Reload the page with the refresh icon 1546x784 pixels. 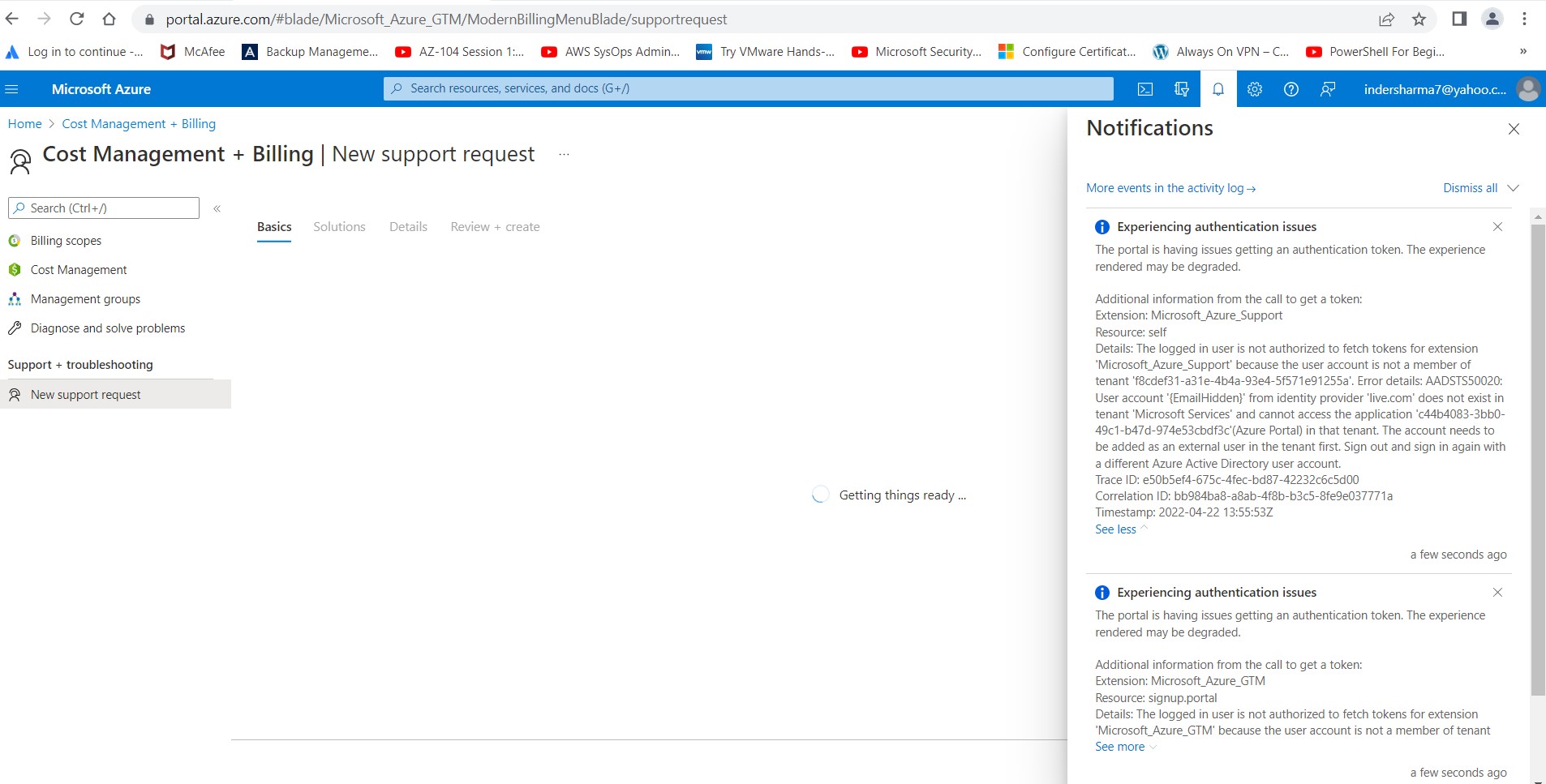(x=75, y=18)
